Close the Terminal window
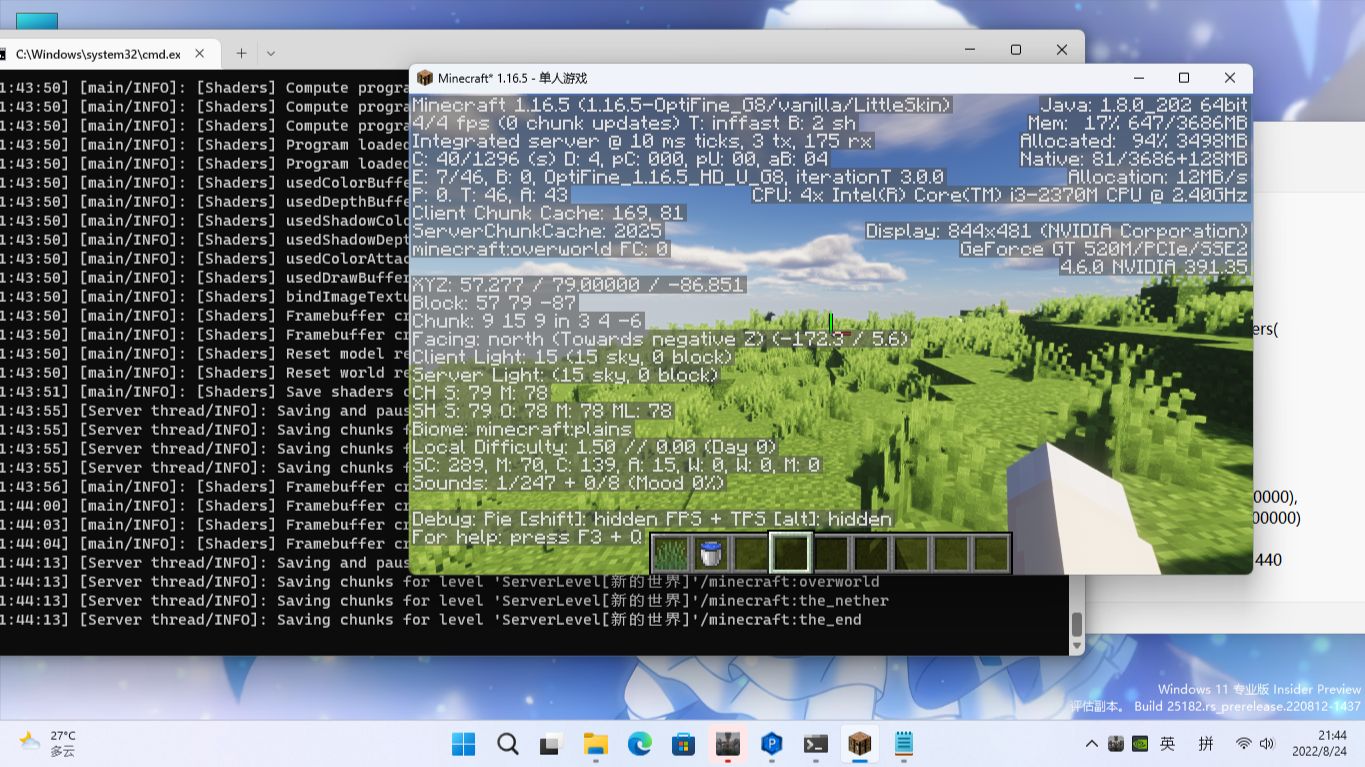 1062,50
